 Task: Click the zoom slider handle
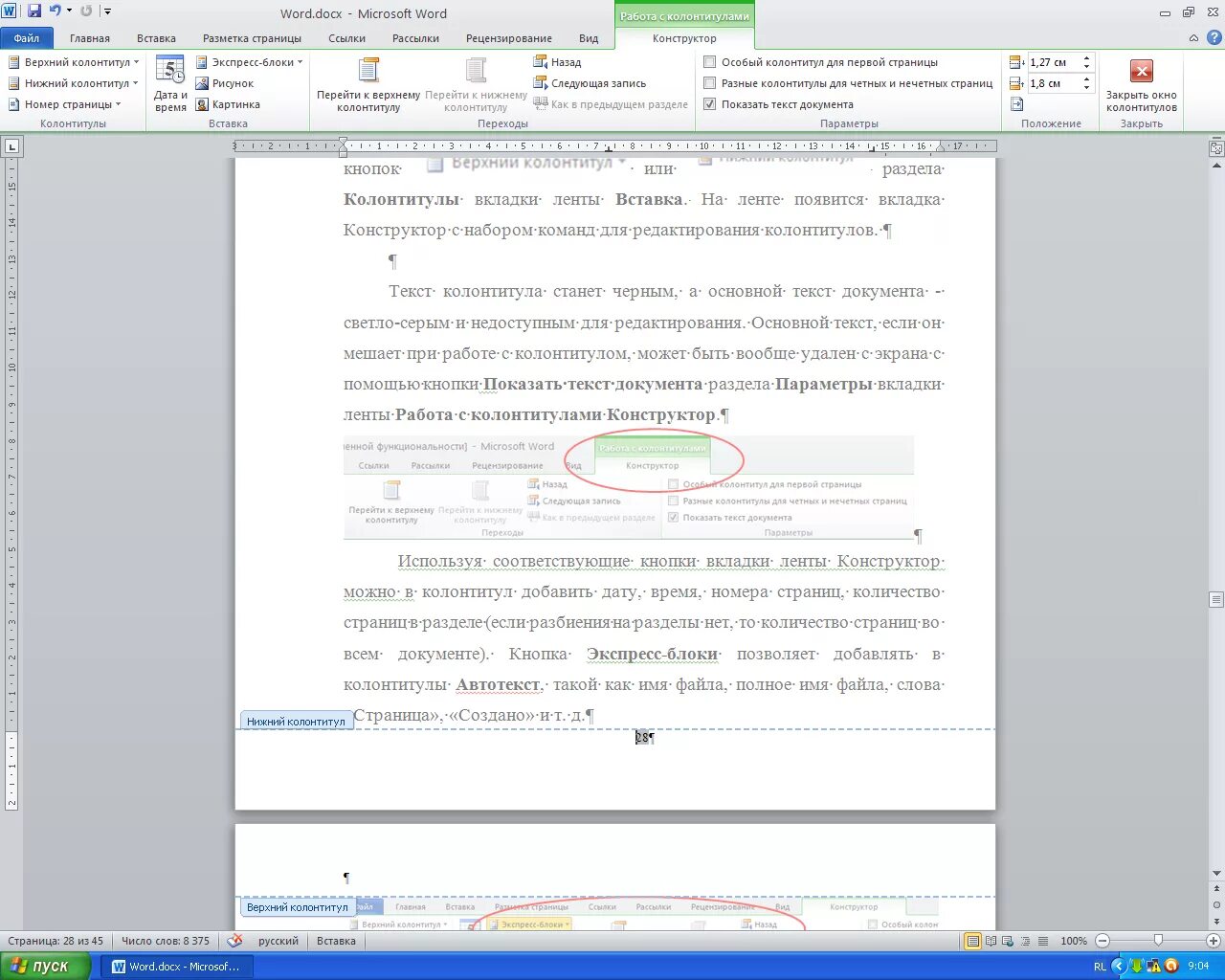point(1158,941)
